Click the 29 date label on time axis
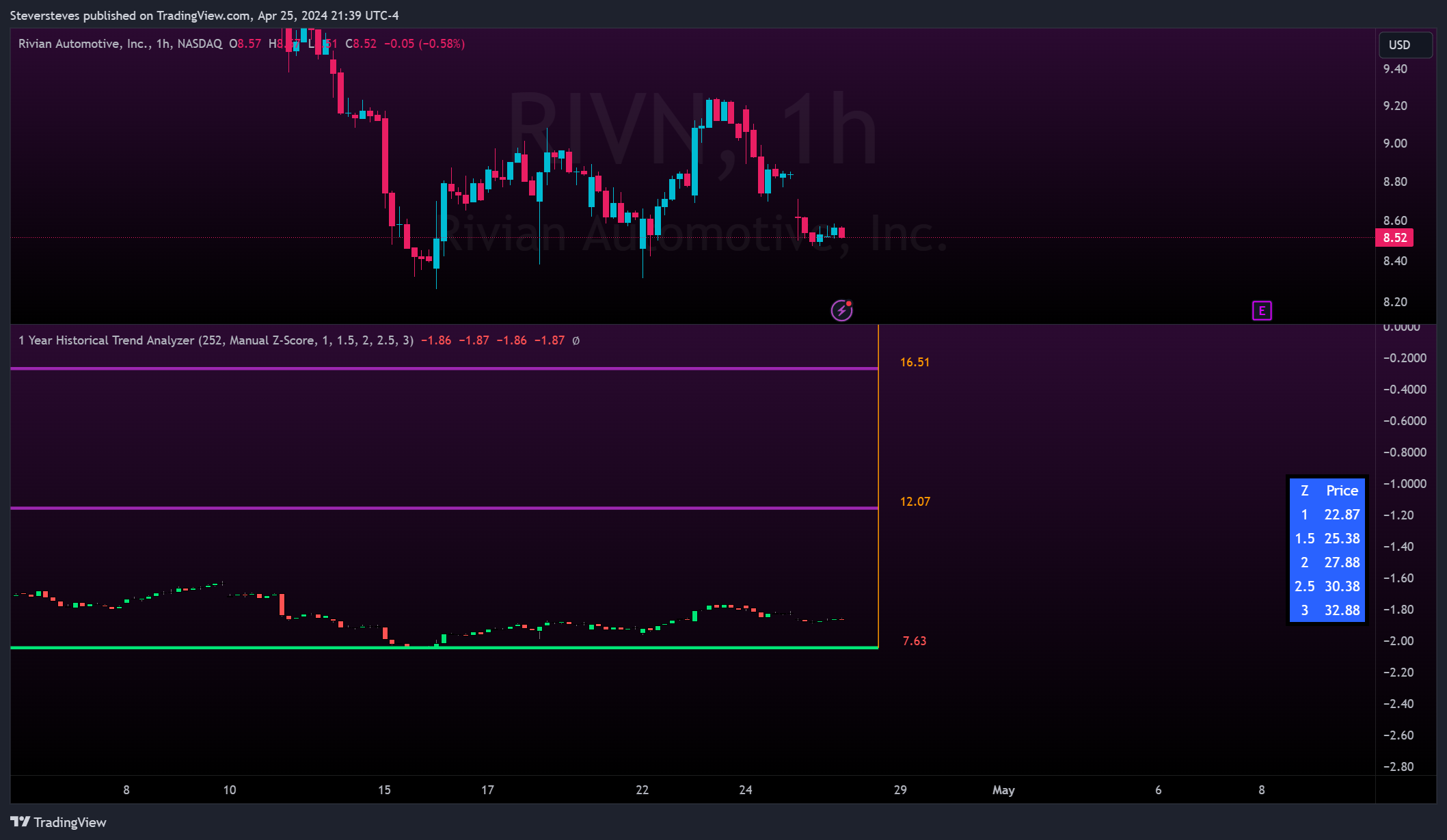The height and width of the screenshot is (840, 1447). [900, 790]
